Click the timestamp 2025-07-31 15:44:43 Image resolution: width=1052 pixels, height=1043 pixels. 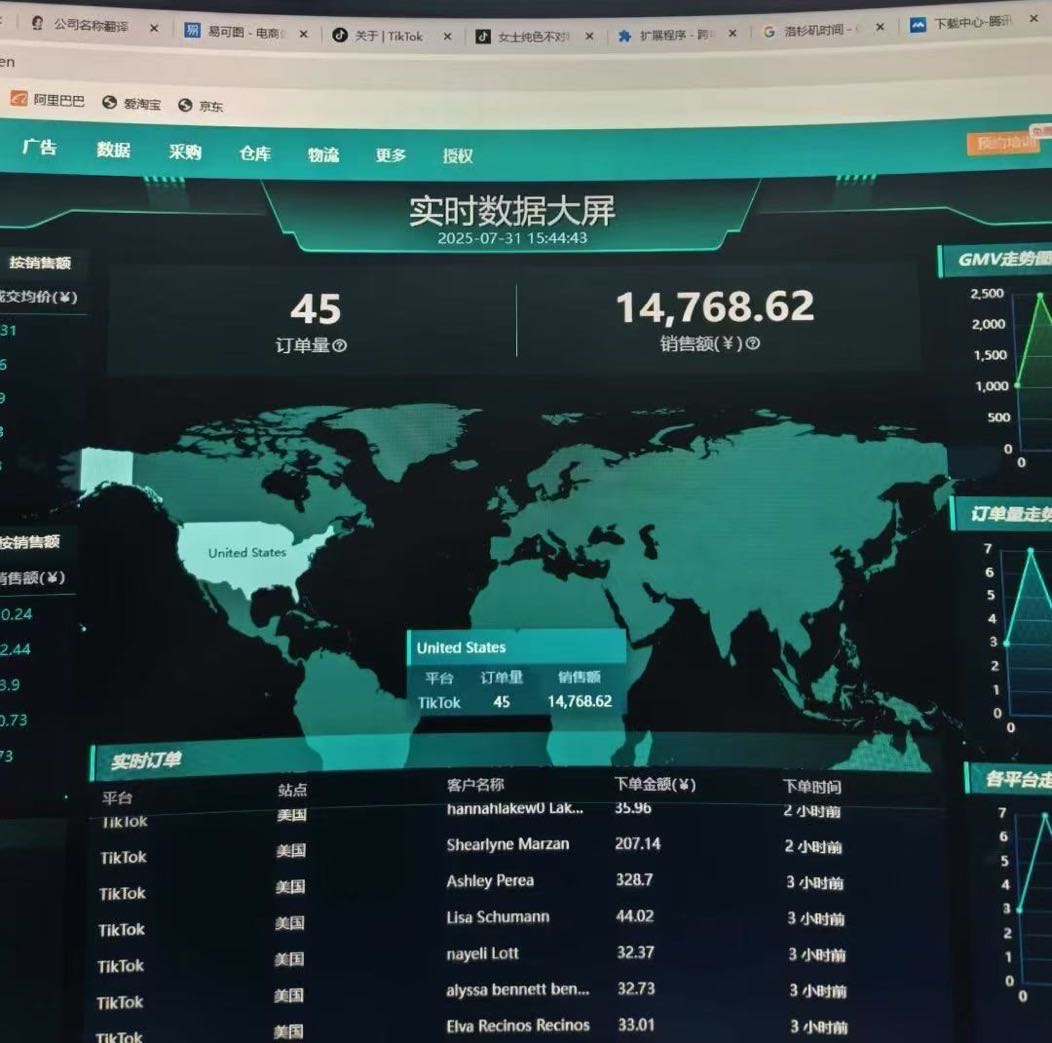[x=512, y=238]
